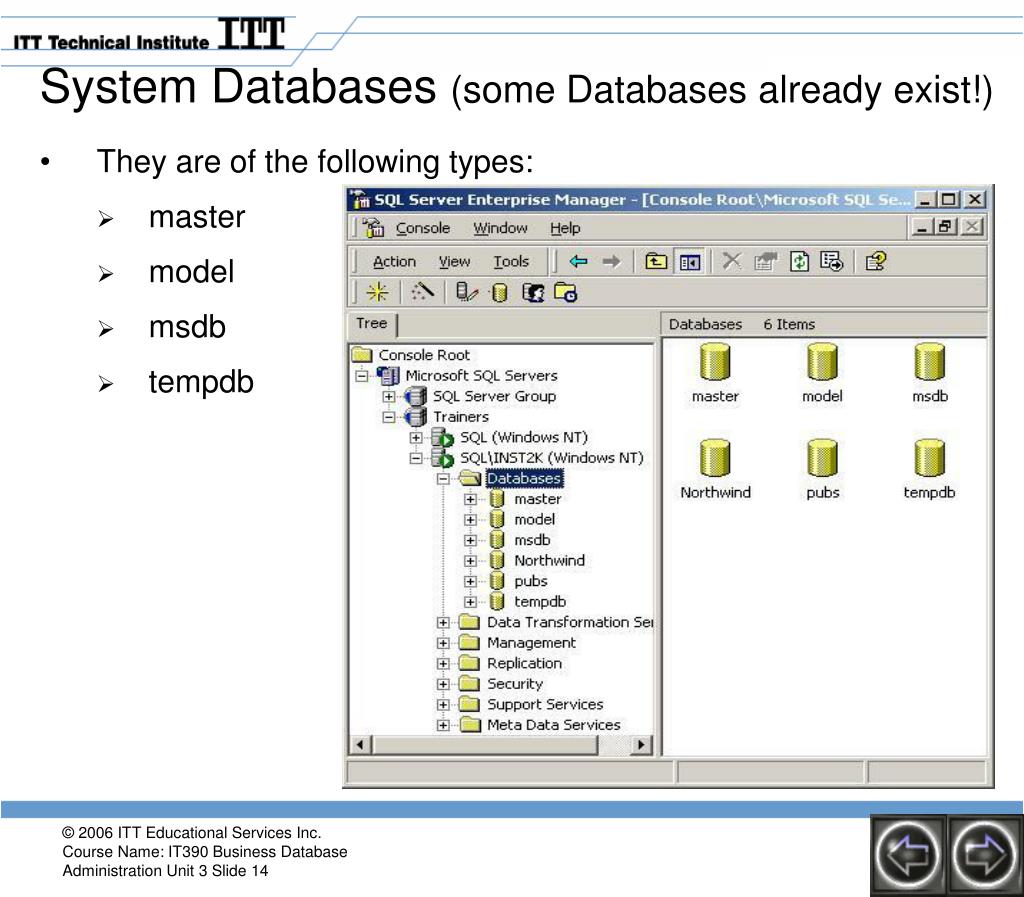Screen dimensions: 1024x897
Task: Select tempdb database in the tree
Action: click(x=539, y=602)
